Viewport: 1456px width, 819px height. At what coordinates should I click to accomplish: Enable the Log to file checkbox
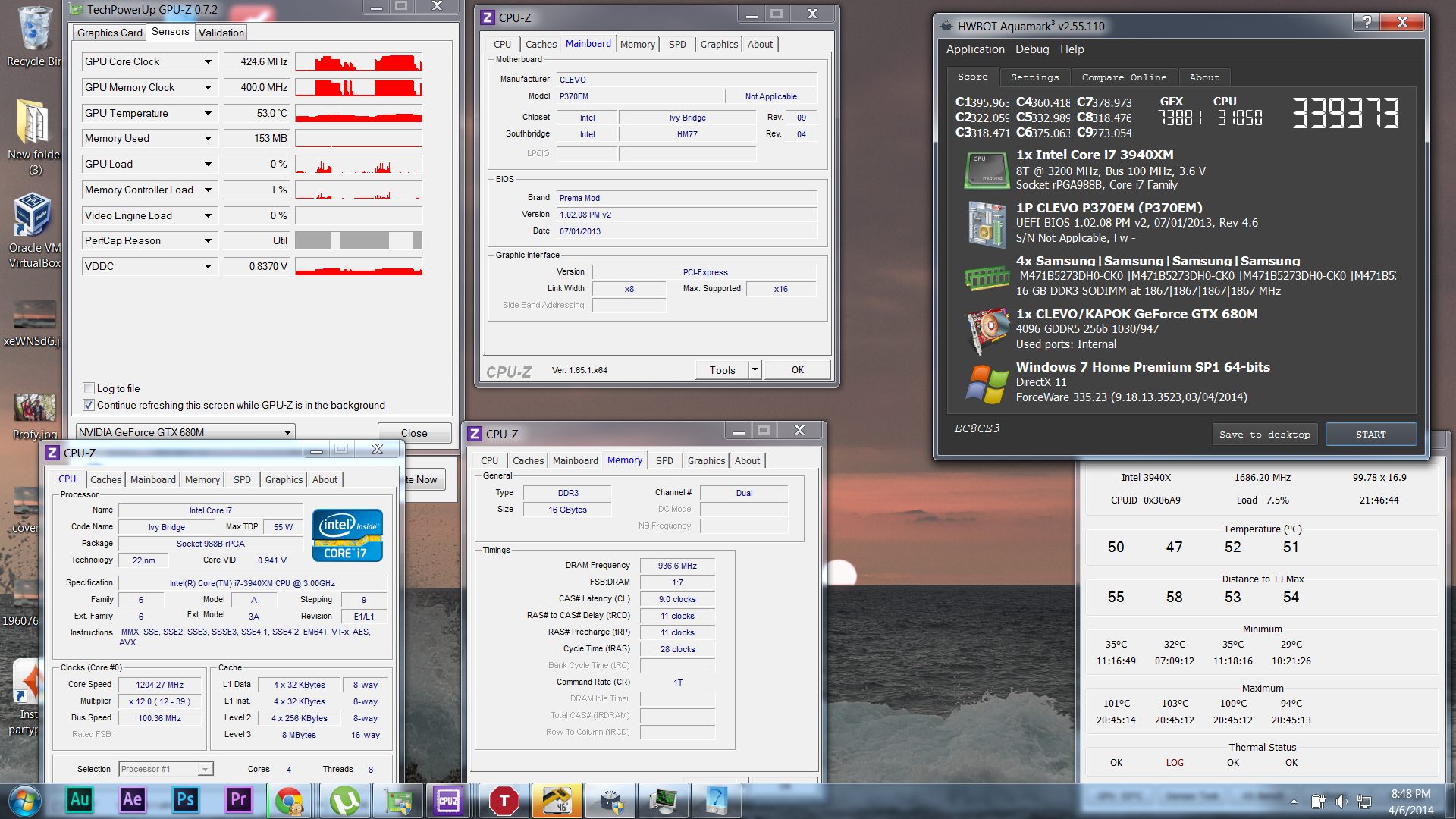click(x=89, y=388)
